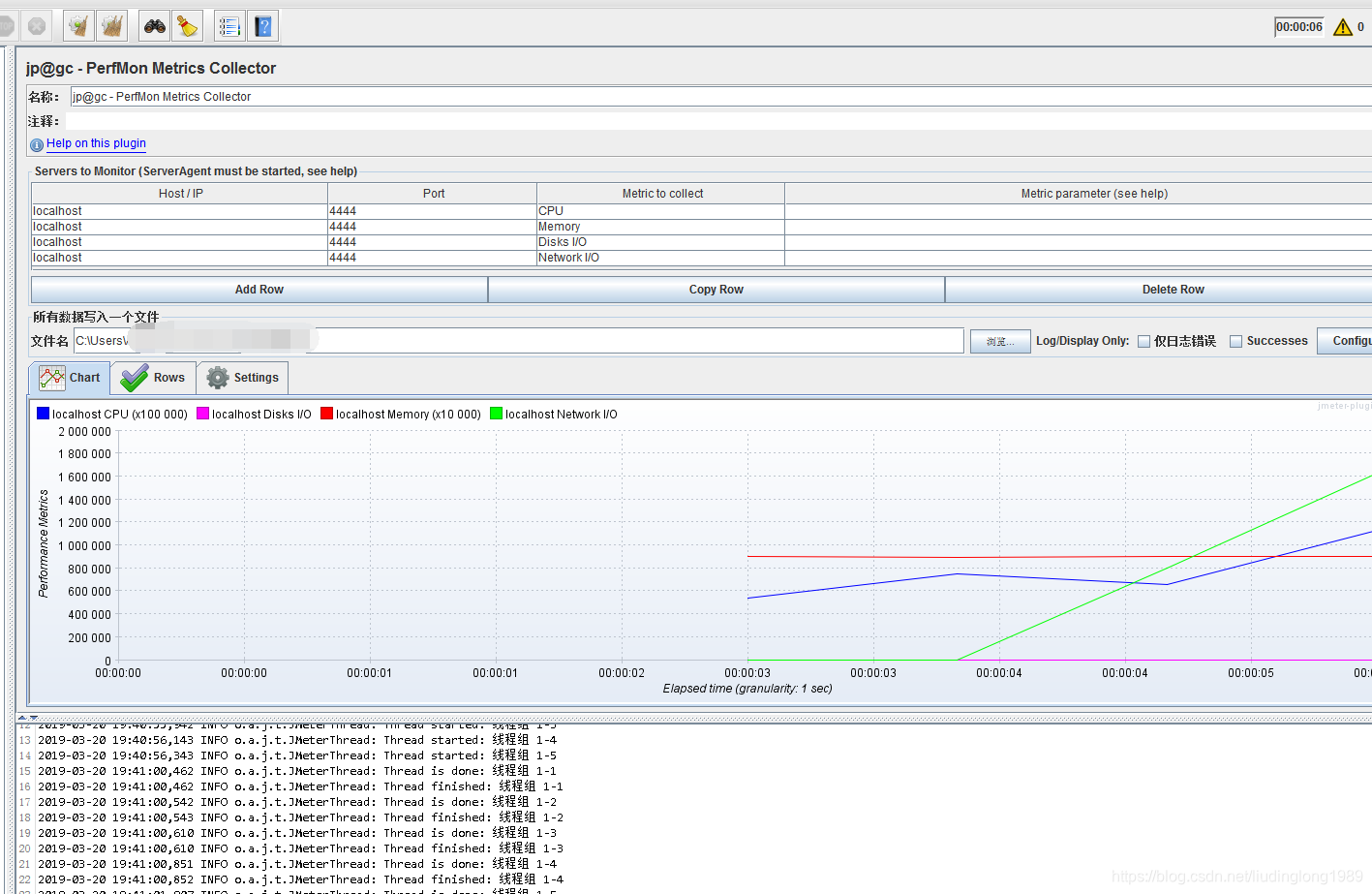Click the blue localhost CPU legend swatch
Screen dimensions: 1372x894
pos(43,414)
